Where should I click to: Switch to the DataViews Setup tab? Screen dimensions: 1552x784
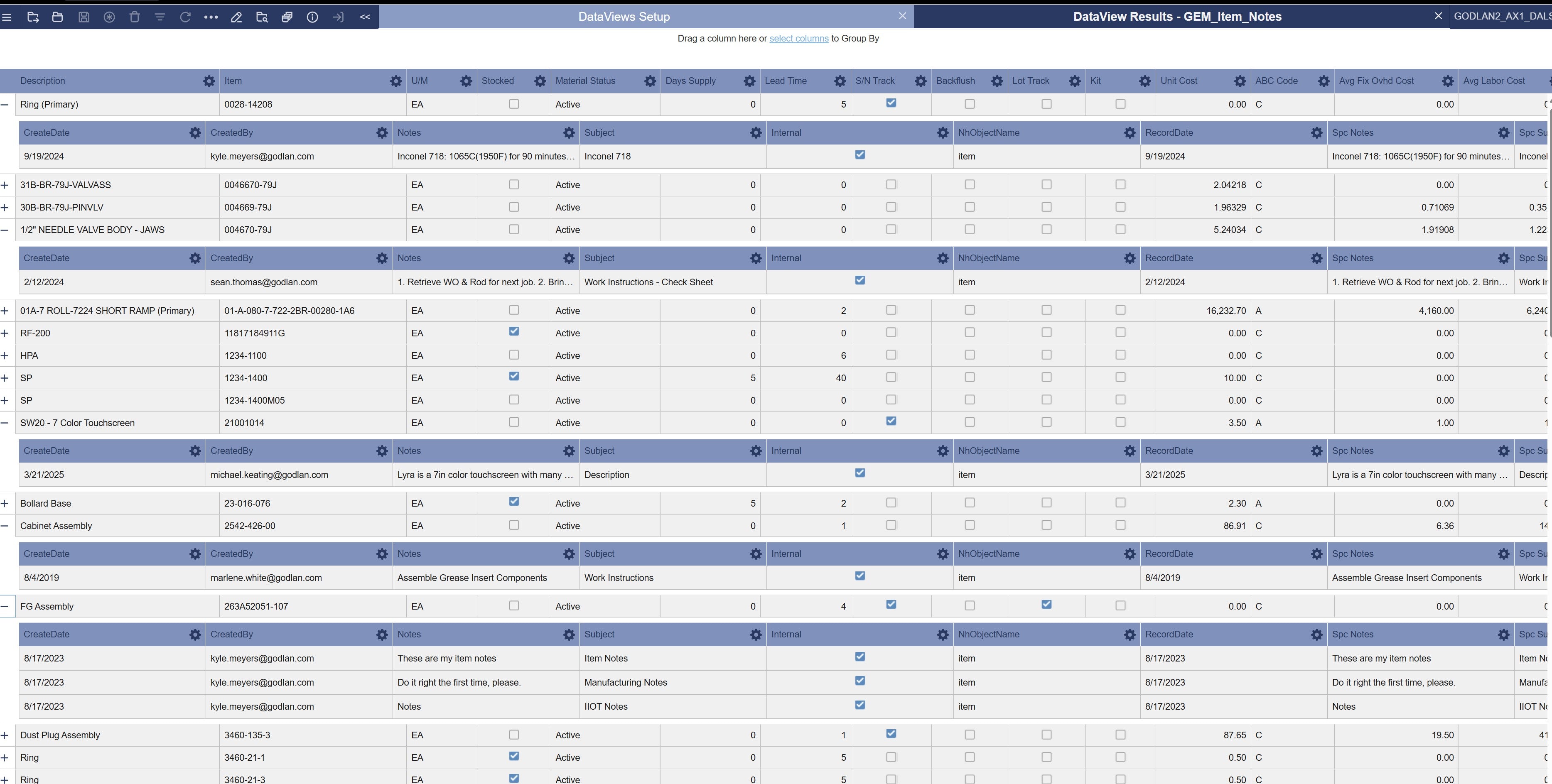(624, 17)
